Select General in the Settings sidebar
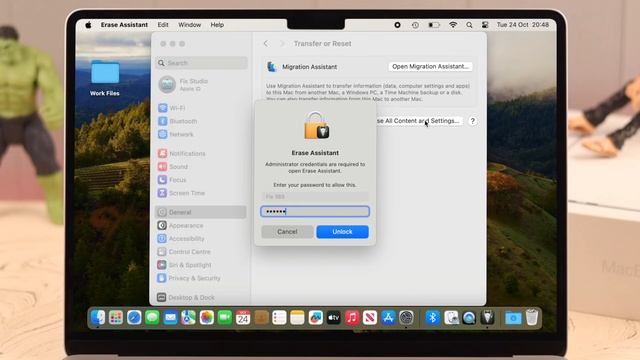This screenshot has height=360, width=640. coord(201,212)
